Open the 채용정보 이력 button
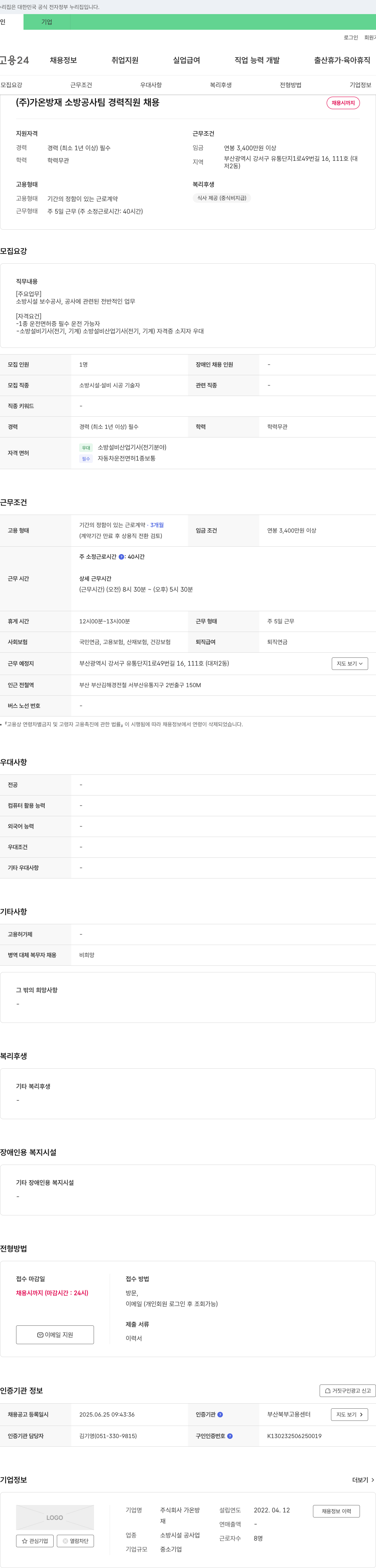 [336, 1511]
